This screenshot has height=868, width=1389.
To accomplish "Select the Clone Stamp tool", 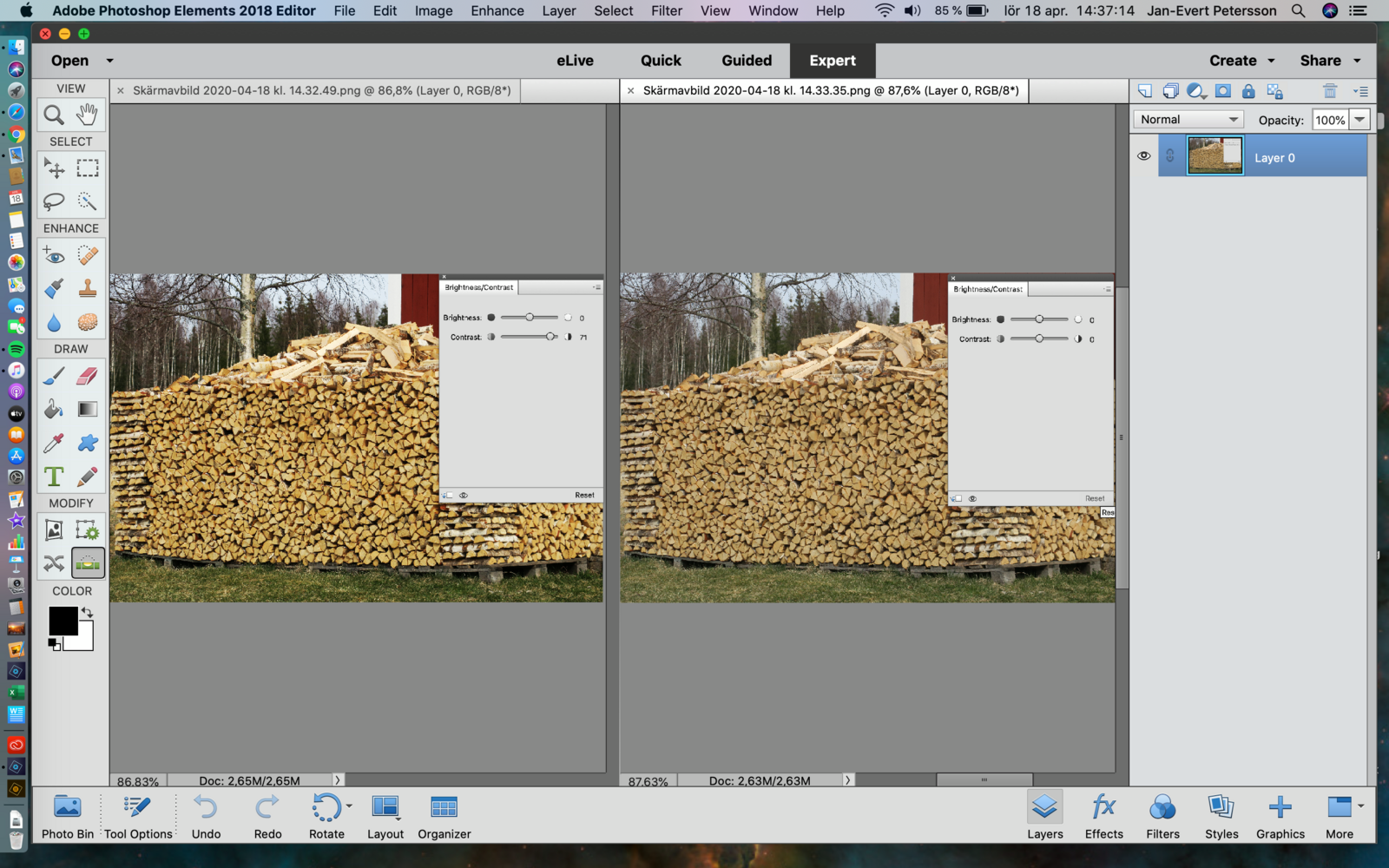I will point(87,288).
